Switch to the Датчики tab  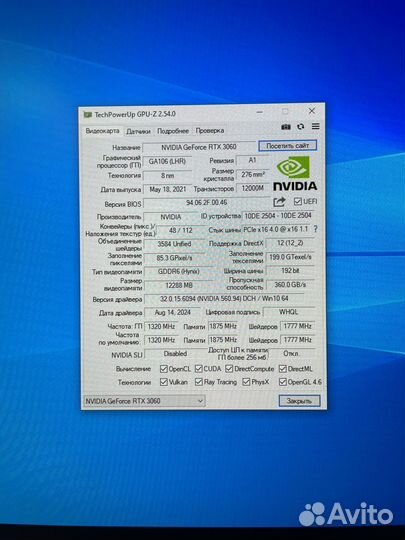click(138, 131)
